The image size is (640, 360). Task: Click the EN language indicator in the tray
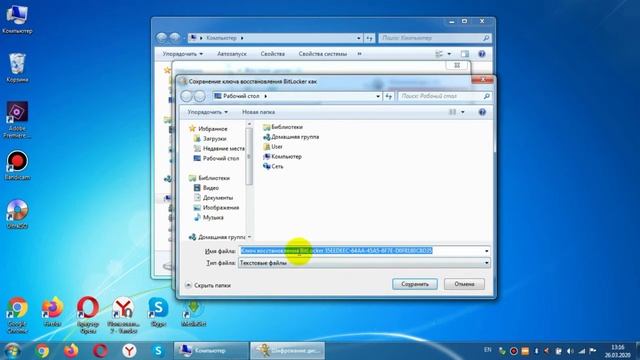tap(488, 350)
